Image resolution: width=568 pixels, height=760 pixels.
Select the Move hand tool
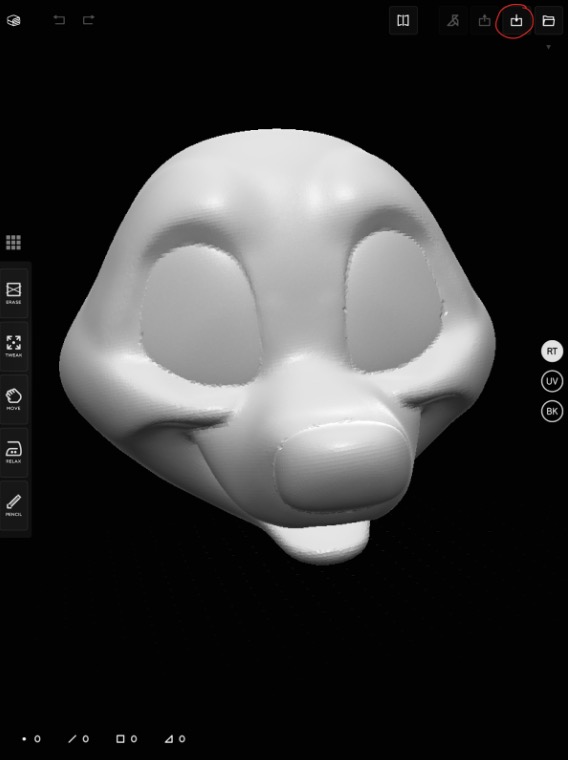(x=14, y=399)
